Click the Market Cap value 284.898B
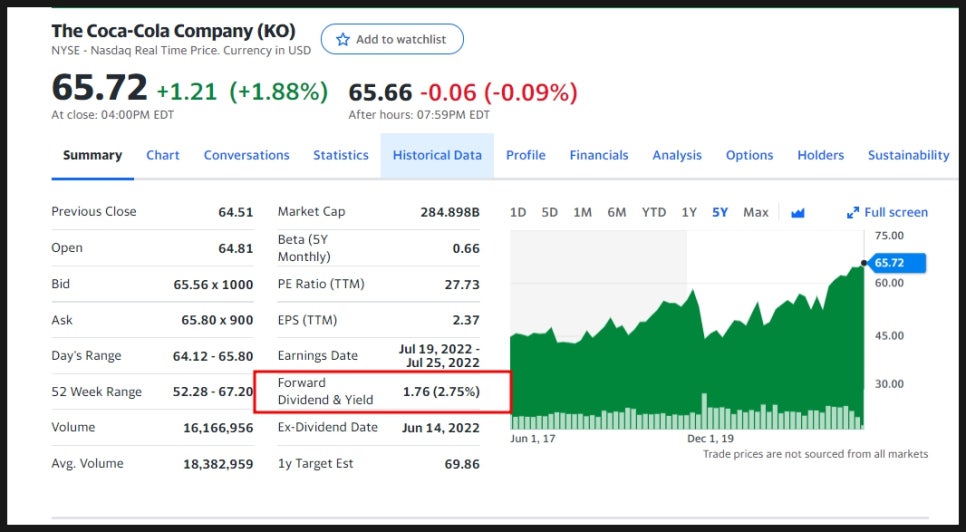The height and width of the screenshot is (532, 966). (450, 212)
